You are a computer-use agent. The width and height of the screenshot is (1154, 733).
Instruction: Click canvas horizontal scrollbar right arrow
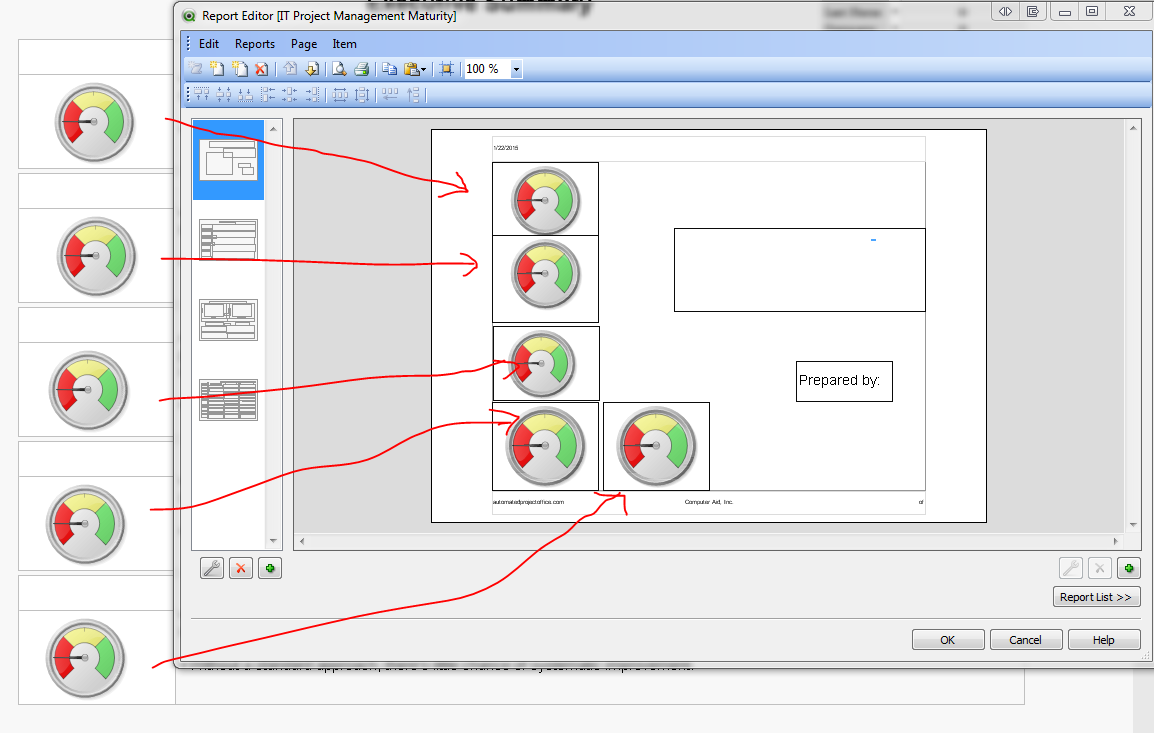pos(1116,541)
